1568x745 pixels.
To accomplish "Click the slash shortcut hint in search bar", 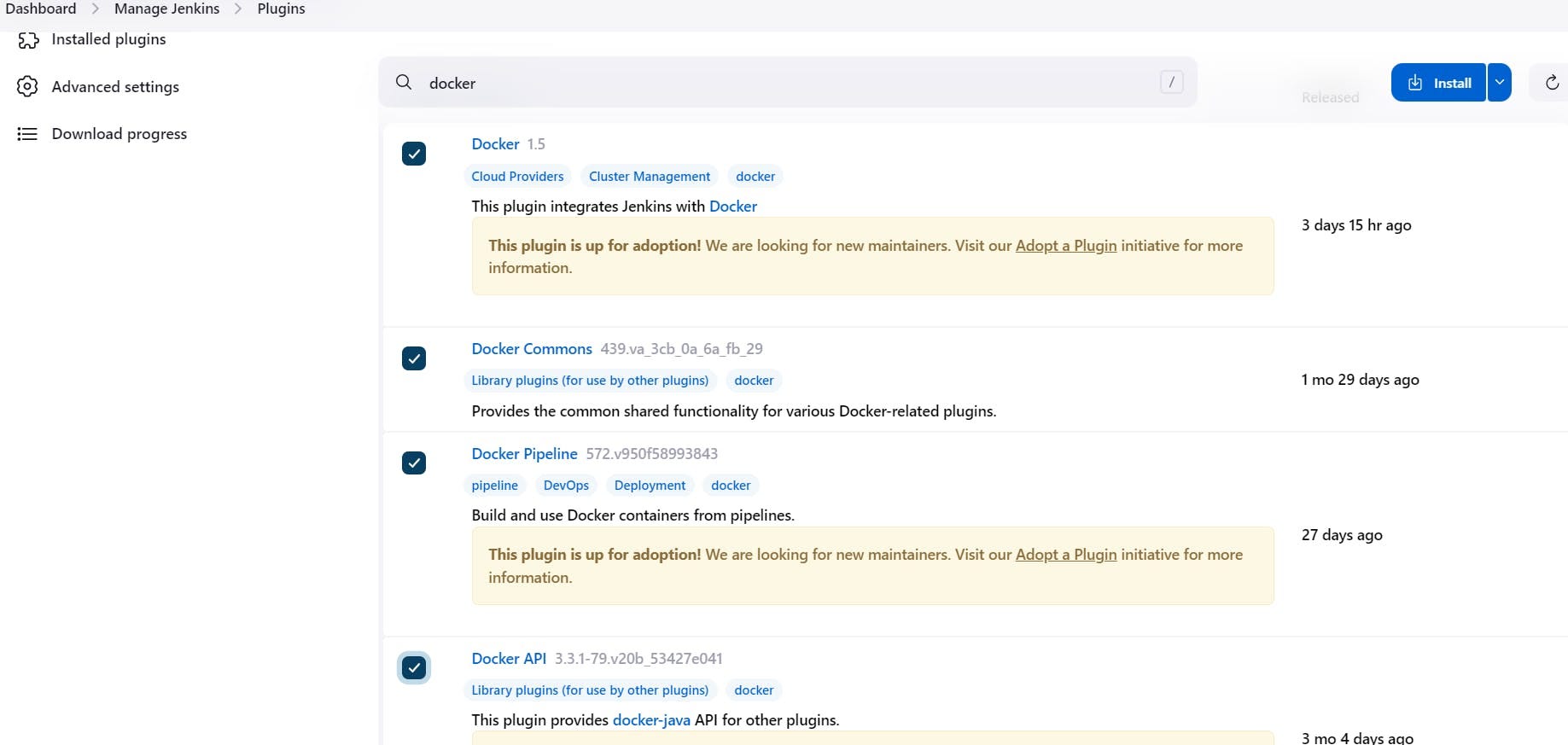I will click(1171, 82).
